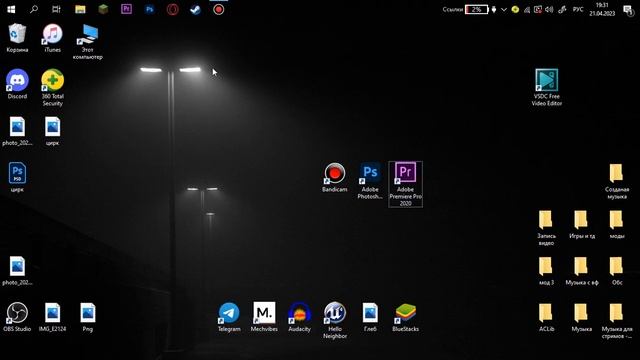Open Task View from the taskbar
The width and height of the screenshot is (640, 360).
56,9
